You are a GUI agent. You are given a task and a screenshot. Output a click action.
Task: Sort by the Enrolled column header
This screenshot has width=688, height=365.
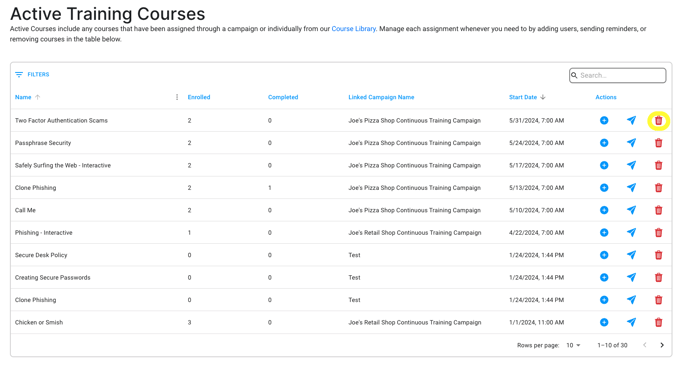click(199, 97)
